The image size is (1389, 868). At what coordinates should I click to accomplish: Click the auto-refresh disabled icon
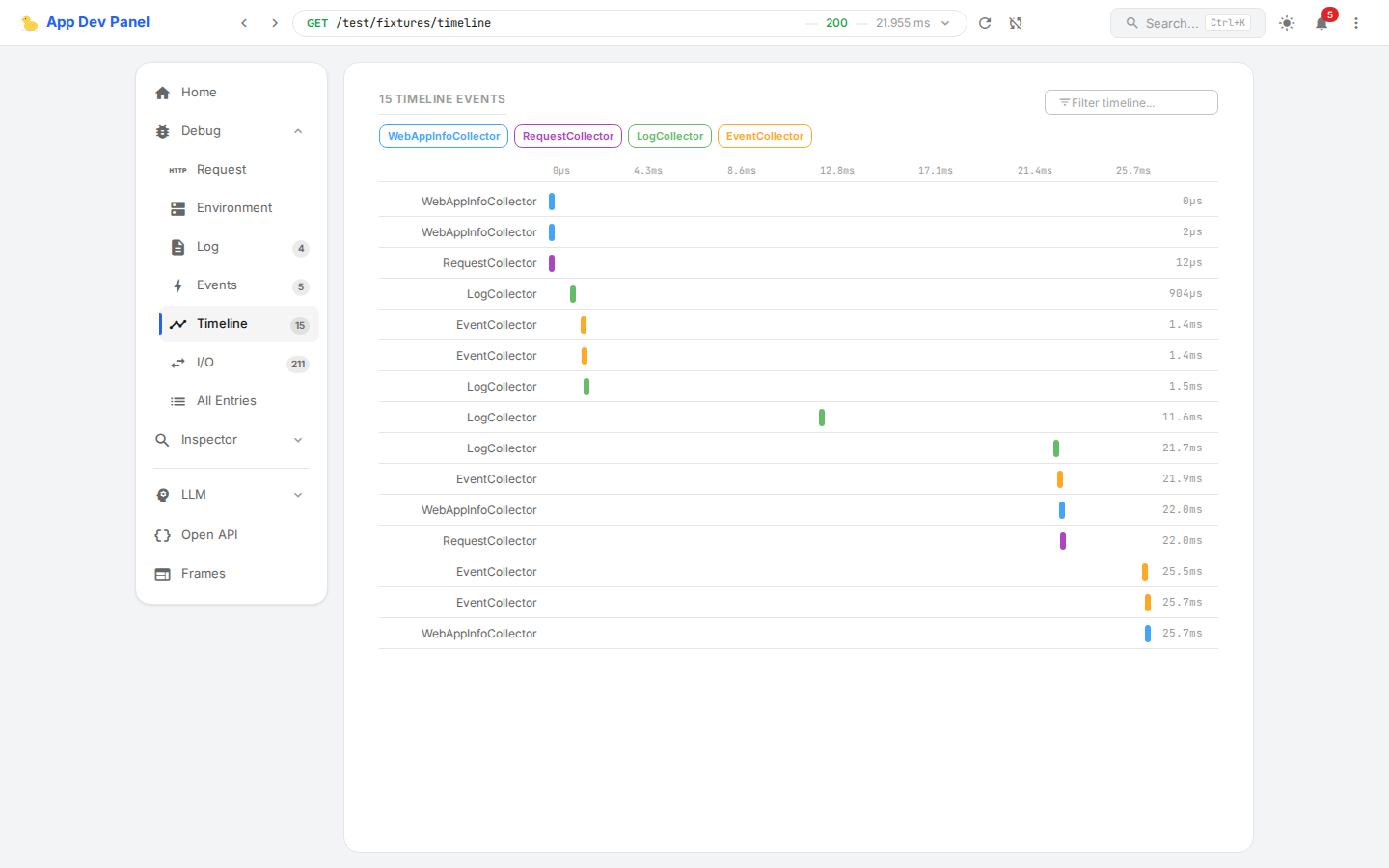pyautogui.click(x=1016, y=23)
